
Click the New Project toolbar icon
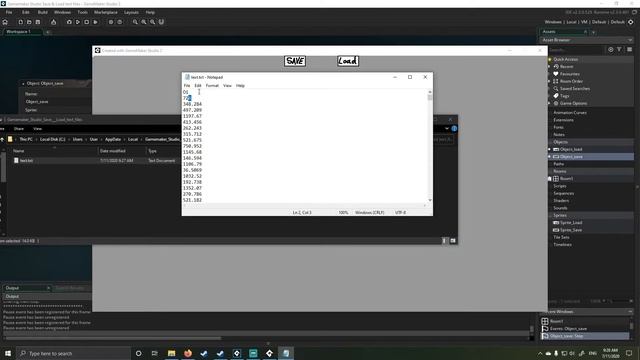point(20,22)
